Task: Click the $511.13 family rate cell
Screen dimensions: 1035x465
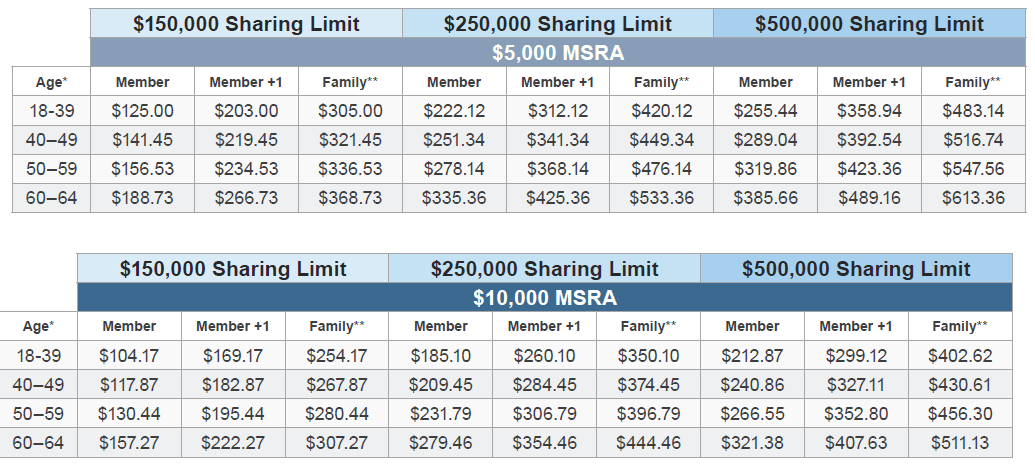Action: (960, 443)
